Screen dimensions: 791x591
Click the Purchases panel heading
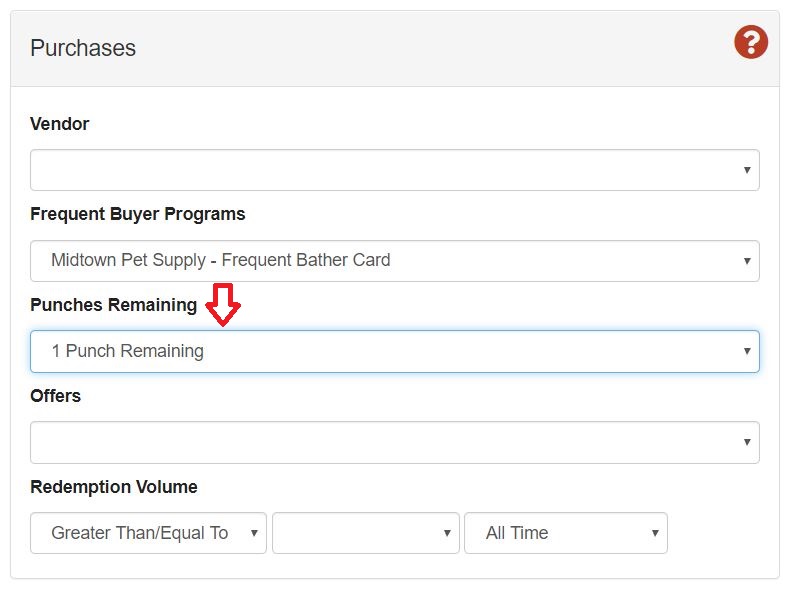(83, 48)
